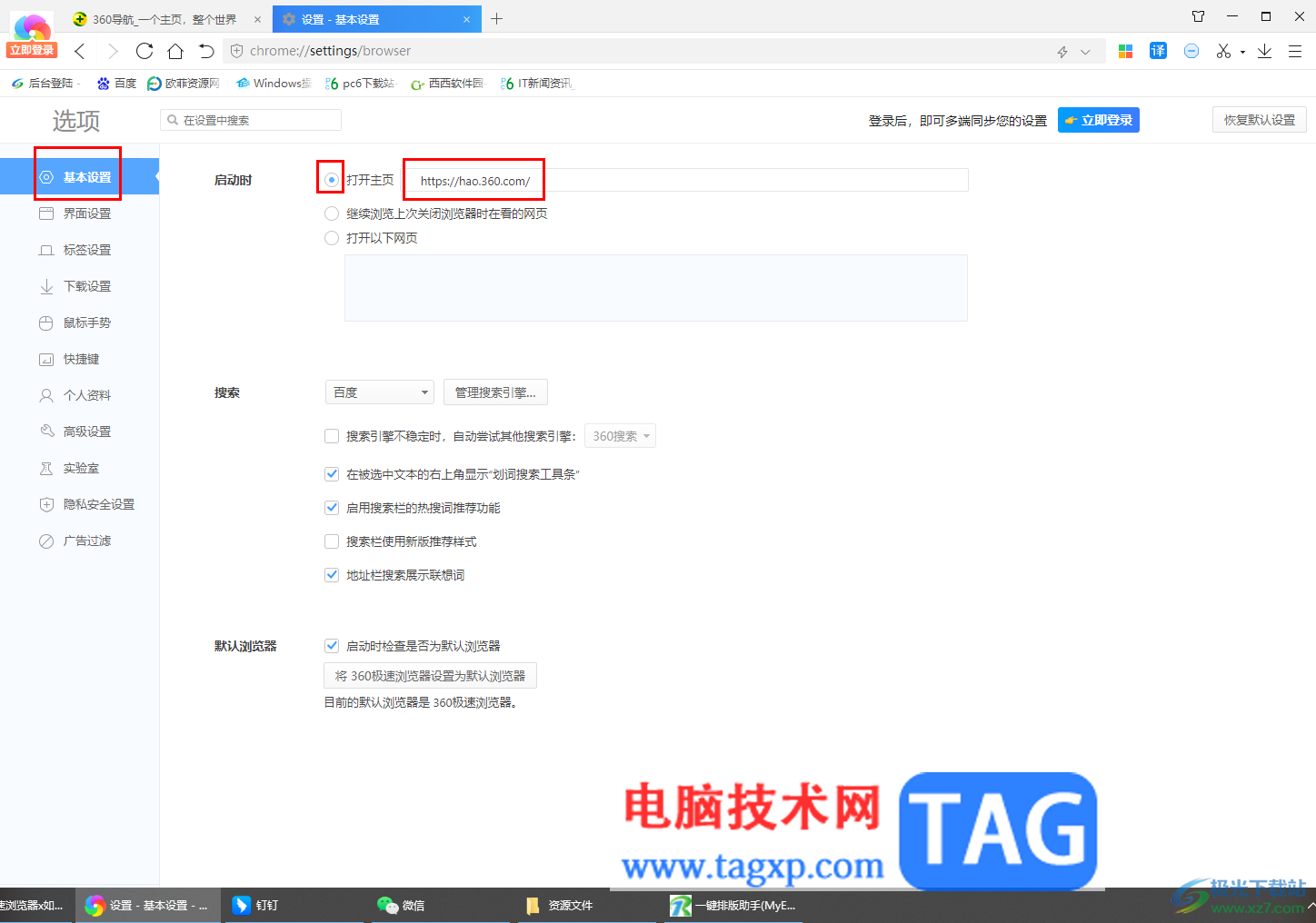This screenshot has height=923, width=1316.
Task: Open 标签设置 in the sidebar
Action: pyautogui.click(x=79, y=250)
